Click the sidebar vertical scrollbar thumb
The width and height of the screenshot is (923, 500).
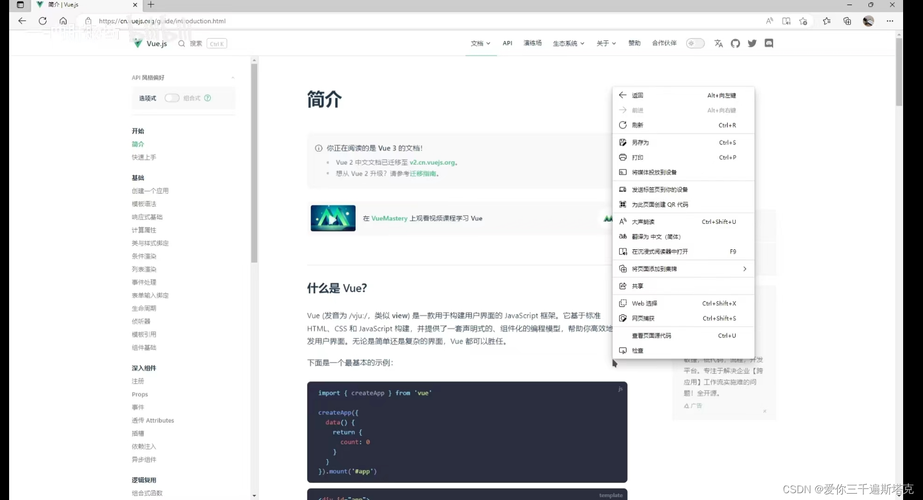click(254, 163)
